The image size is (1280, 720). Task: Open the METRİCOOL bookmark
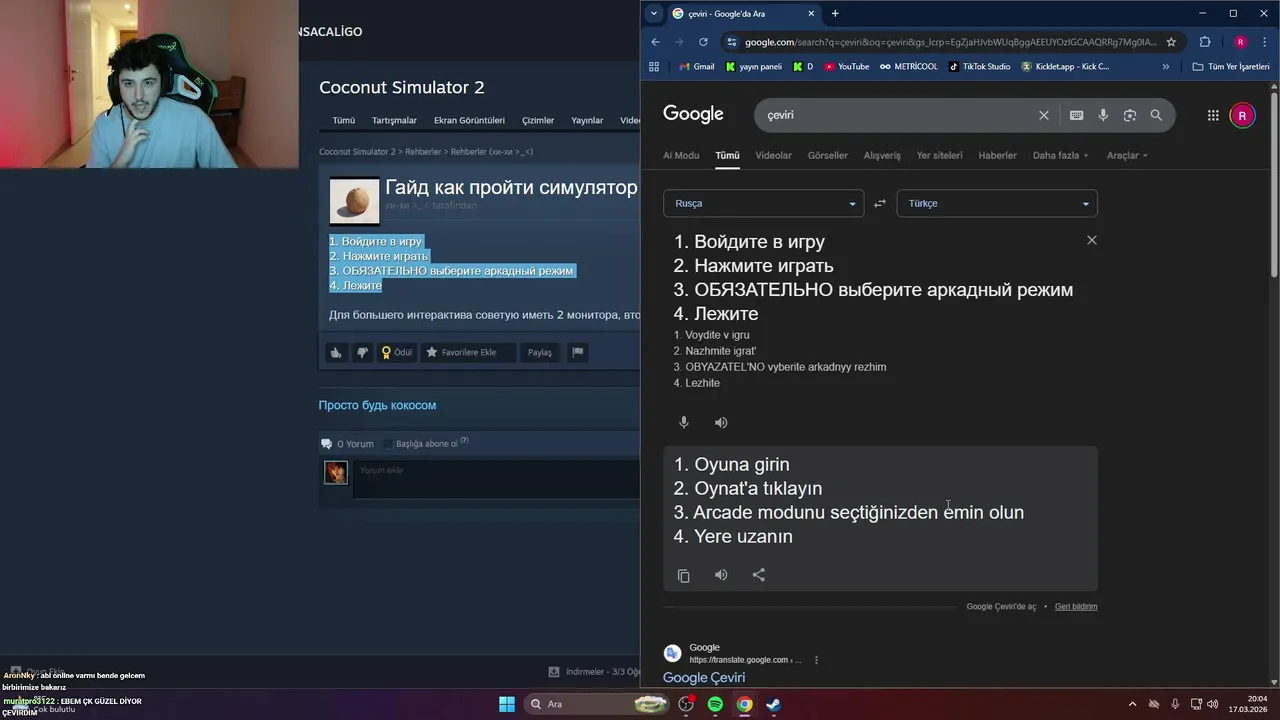(x=908, y=67)
